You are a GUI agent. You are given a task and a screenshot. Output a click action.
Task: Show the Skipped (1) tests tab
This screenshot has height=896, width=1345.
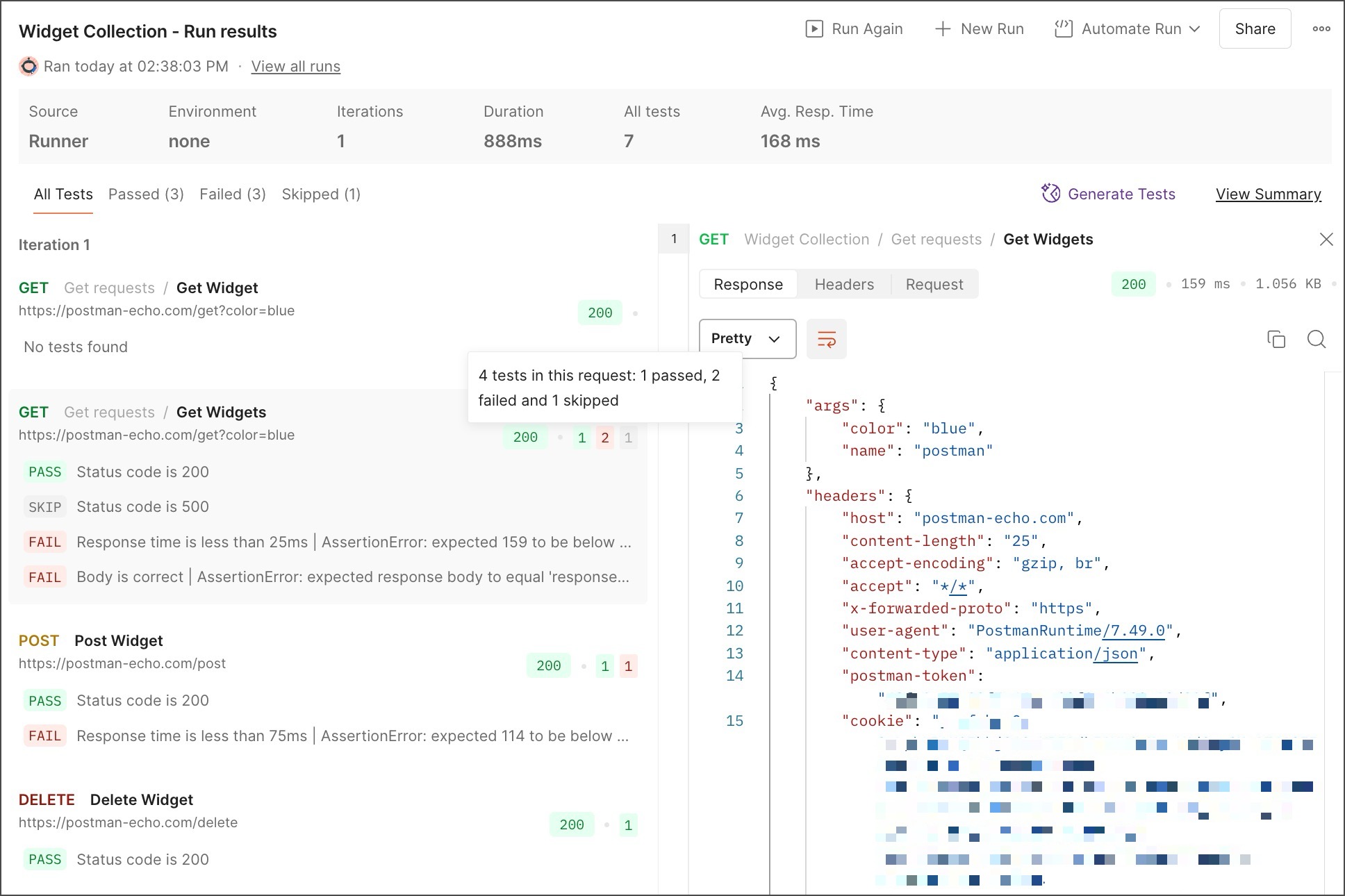[x=321, y=194]
